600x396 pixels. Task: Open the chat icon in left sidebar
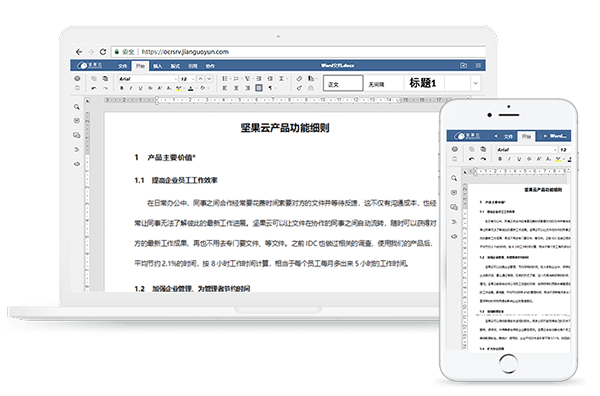[77, 135]
